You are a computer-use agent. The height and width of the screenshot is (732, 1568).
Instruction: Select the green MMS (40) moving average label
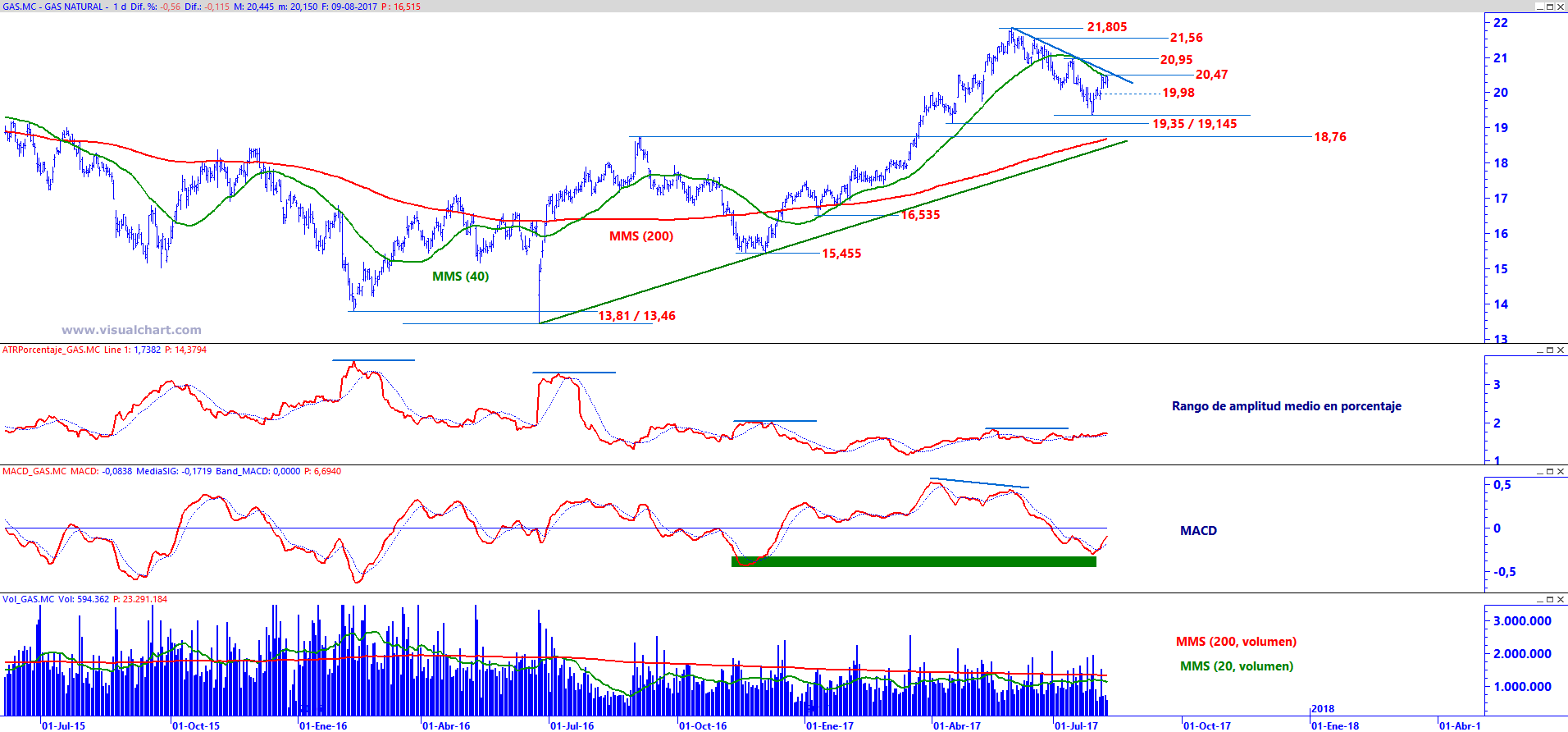click(460, 277)
